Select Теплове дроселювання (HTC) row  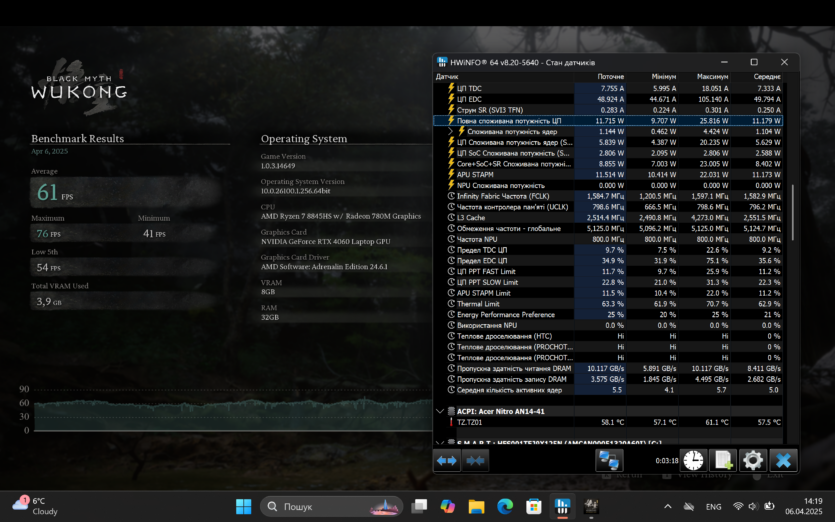(x=608, y=336)
